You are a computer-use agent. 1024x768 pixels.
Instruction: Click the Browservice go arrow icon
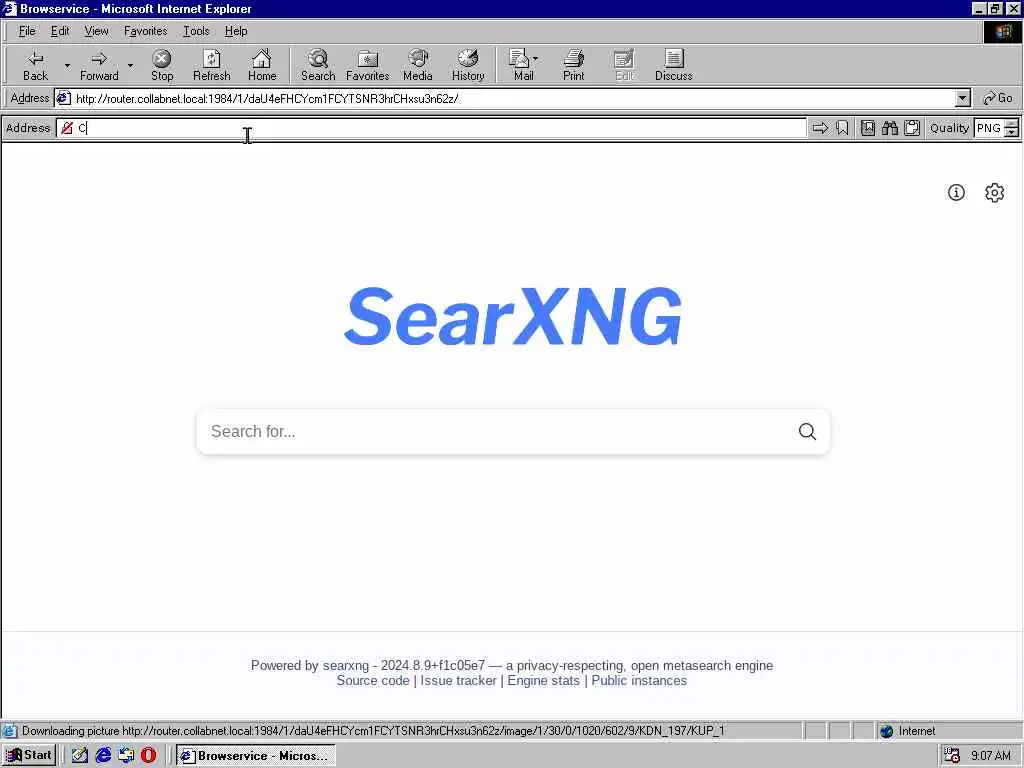[x=820, y=128]
